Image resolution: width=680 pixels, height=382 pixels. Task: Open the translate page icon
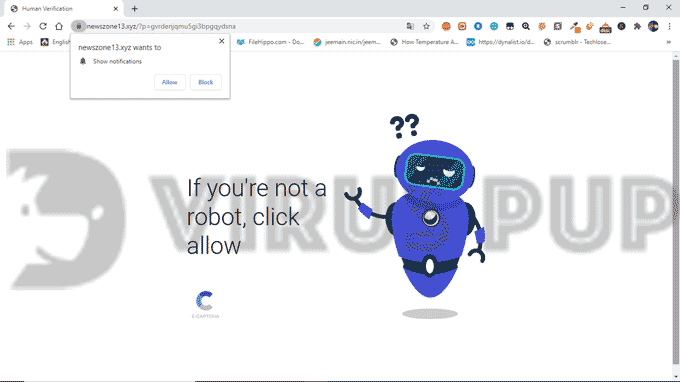point(410,26)
